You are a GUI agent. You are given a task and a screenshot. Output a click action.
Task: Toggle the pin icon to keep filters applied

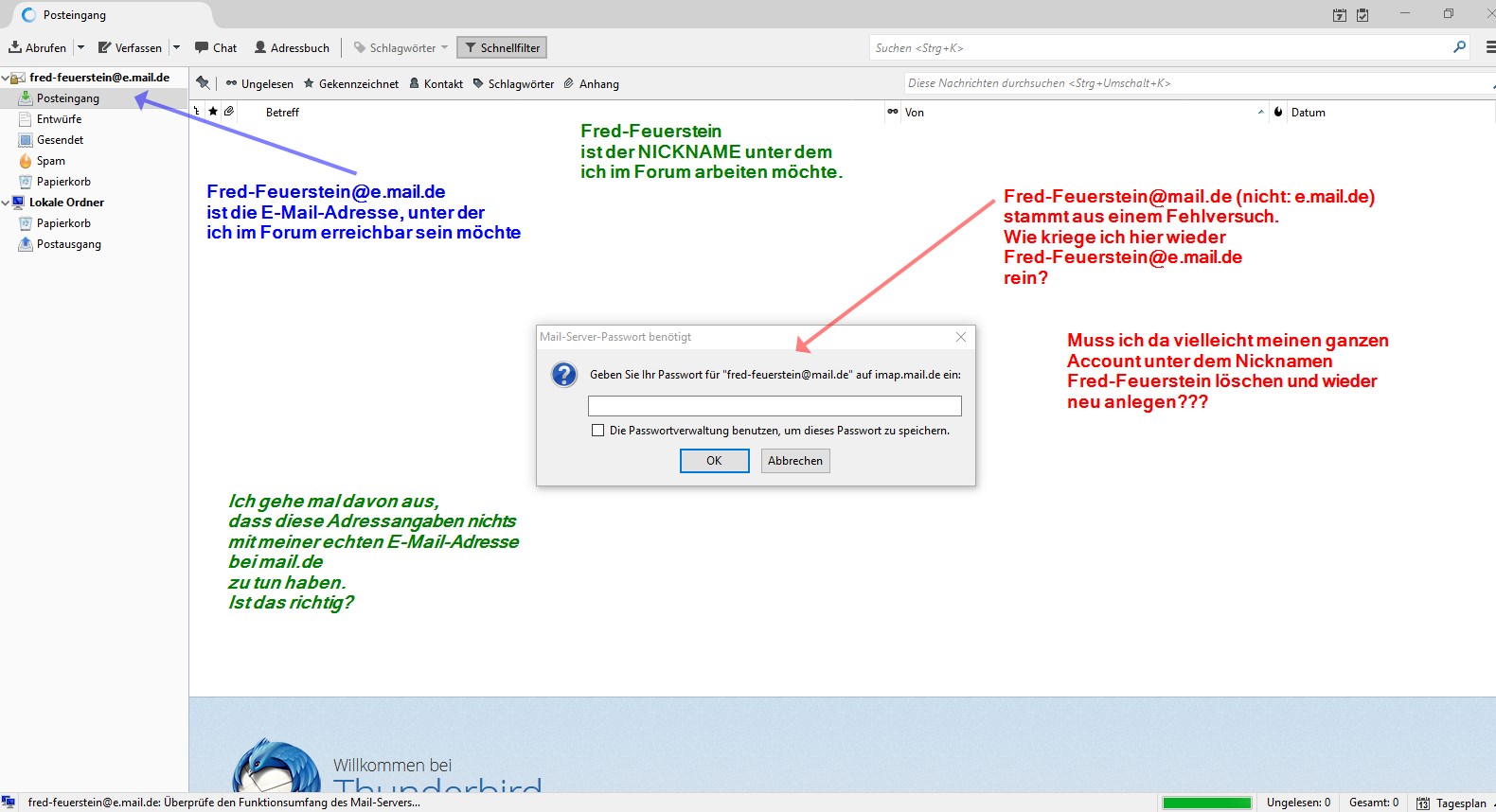(x=203, y=83)
